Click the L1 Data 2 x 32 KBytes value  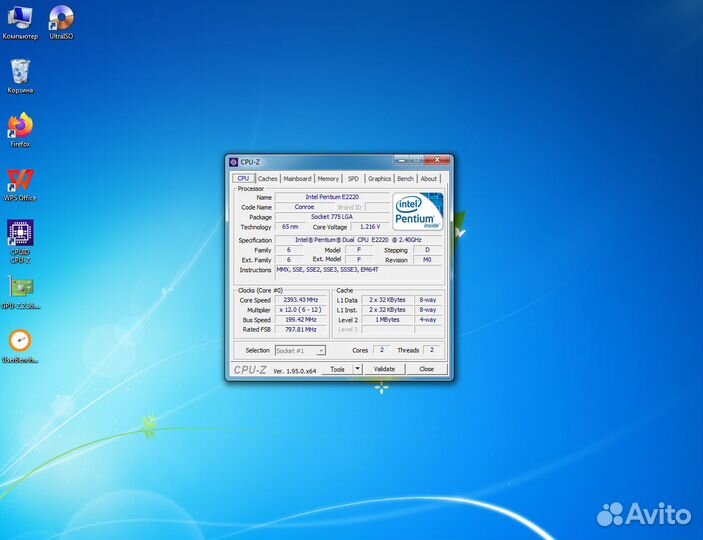pyautogui.click(x=387, y=300)
